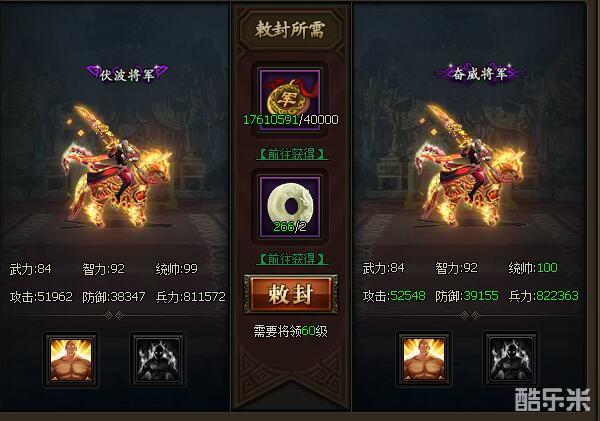Image resolution: width=600 pixels, height=421 pixels.
Task: Click the 敕封 confirm button
Action: pyautogui.click(x=291, y=294)
